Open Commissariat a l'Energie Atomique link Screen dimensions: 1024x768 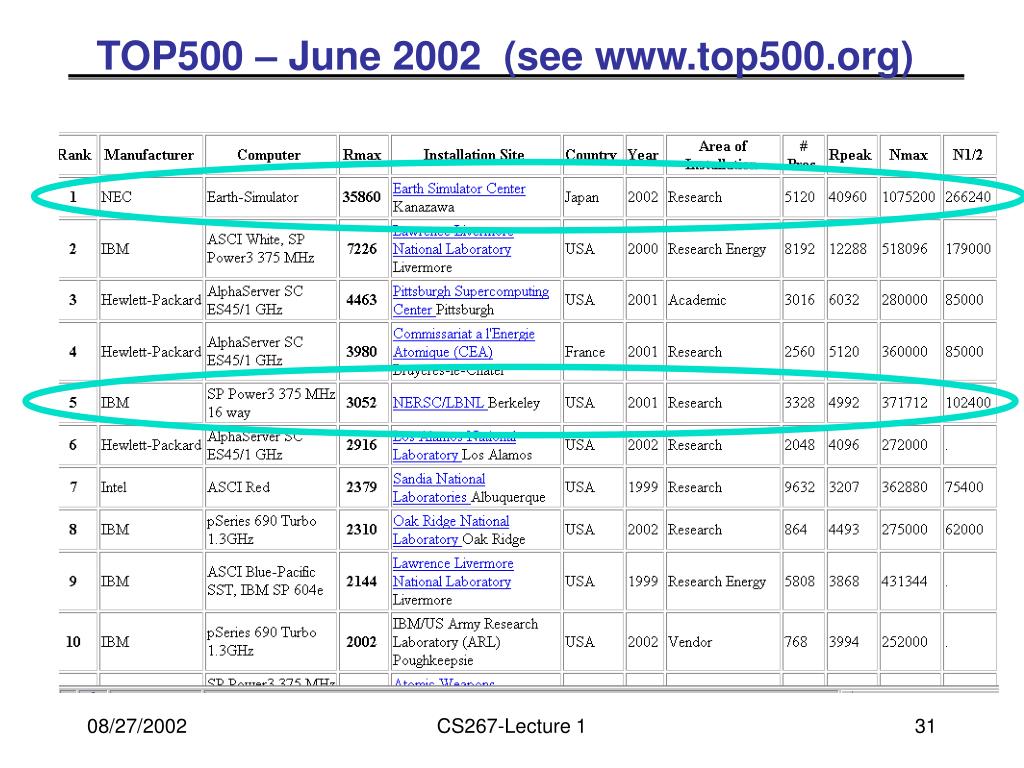point(464,343)
